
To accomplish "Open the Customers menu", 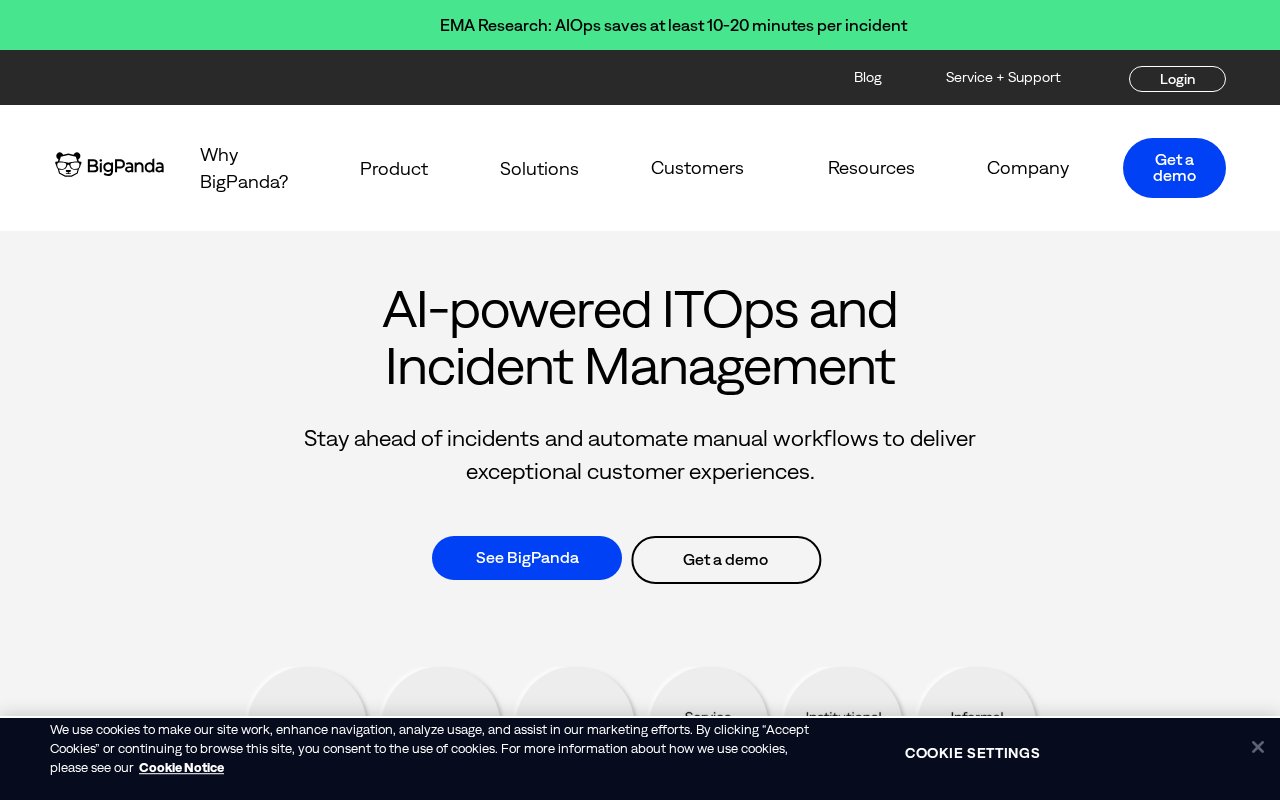I will tap(697, 168).
